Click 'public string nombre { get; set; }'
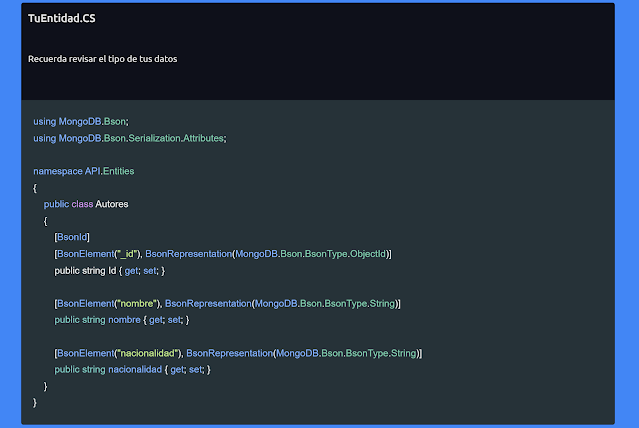The image size is (639, 428). coord(122,320)
